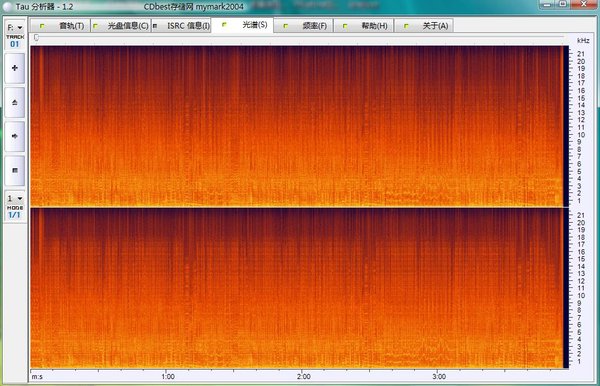Click the eject disc button

point(15,102)
